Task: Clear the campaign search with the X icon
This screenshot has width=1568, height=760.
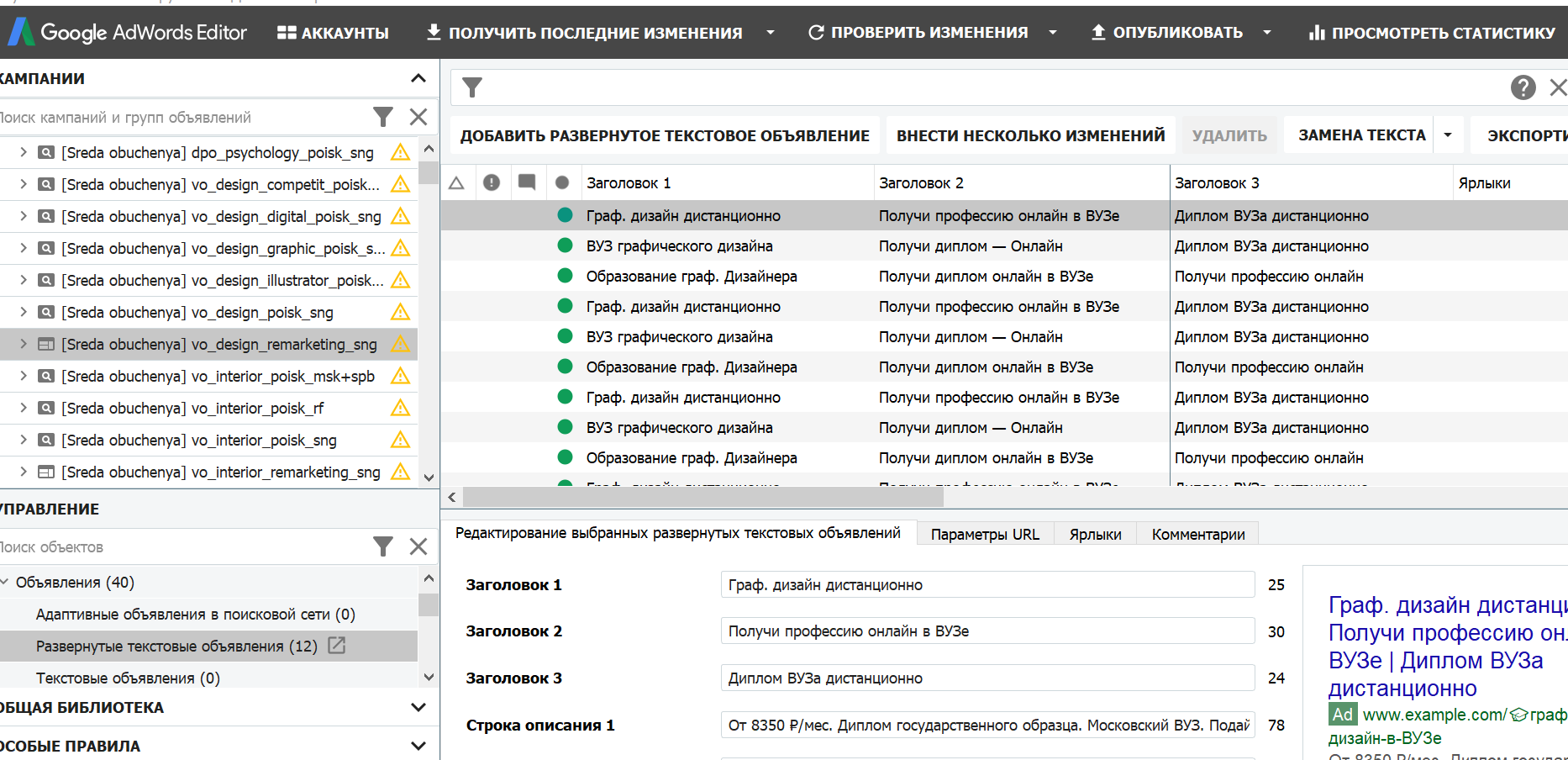Action: pyautogui.click(x=418, y=117)
